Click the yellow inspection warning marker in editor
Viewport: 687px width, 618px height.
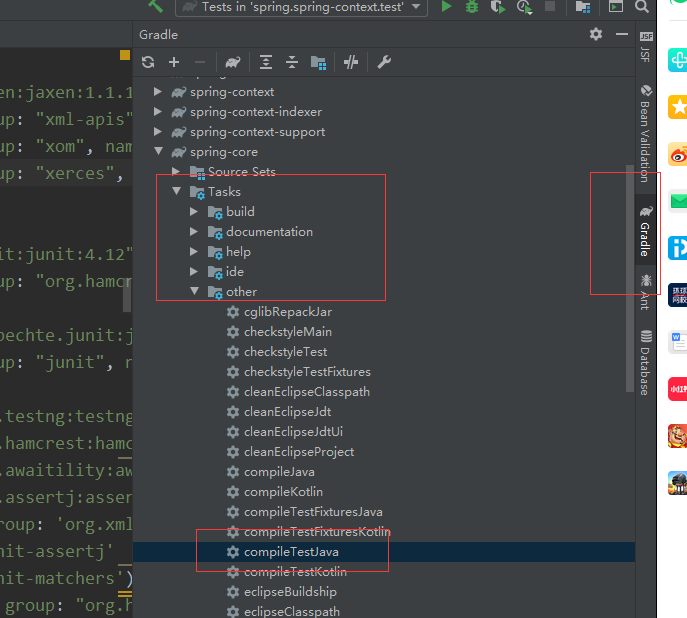click(x=125, y=55)
